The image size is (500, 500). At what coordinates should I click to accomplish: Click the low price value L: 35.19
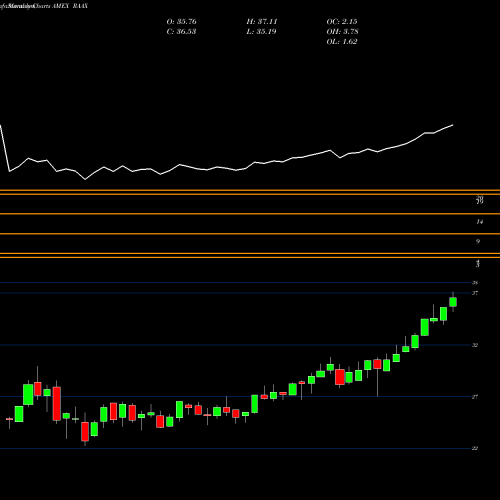pos(261,32)
